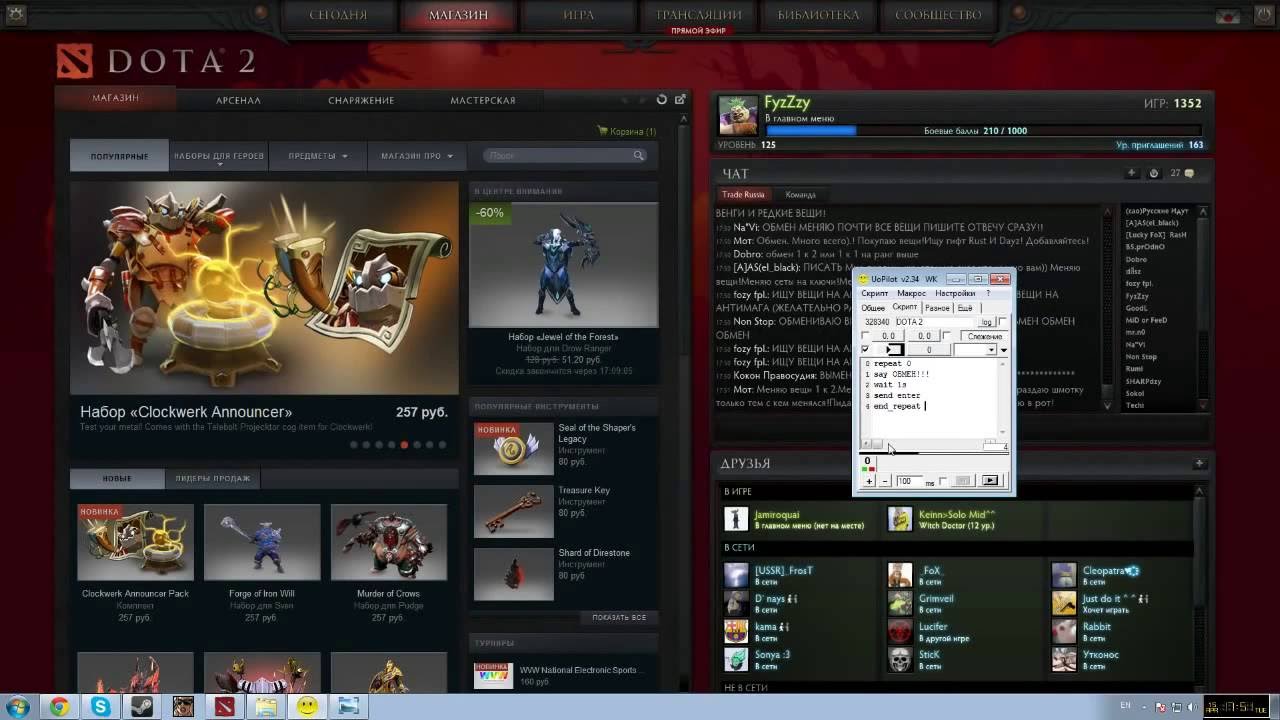Click the log button in UoPilot
The image size is (1280, 720).
tap(987, 322)
